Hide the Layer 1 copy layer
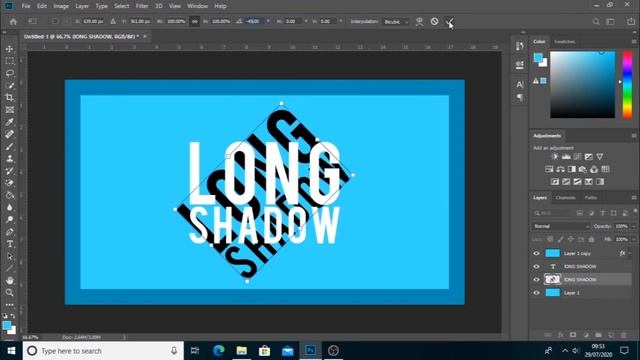640x360 pixels. [x=536, y=253]
